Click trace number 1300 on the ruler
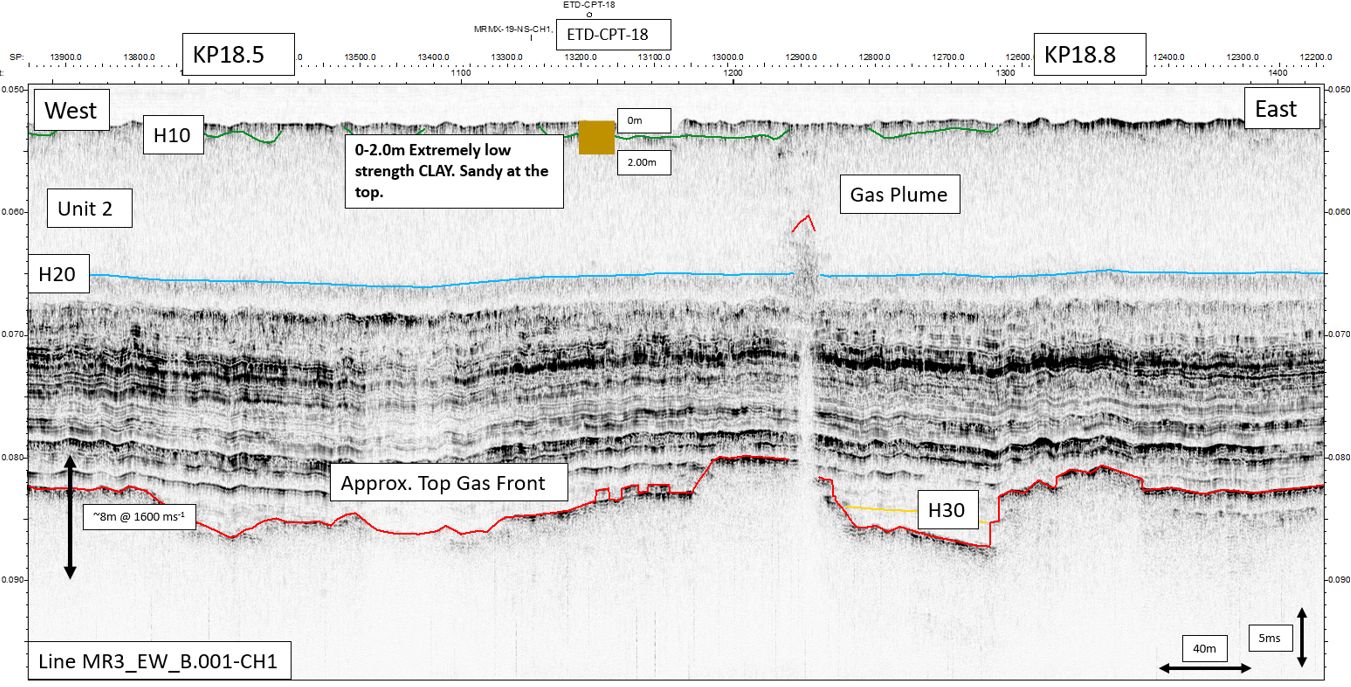Screen dimensions: 1351x687 pyautogui.click(x=1005, y=73)
